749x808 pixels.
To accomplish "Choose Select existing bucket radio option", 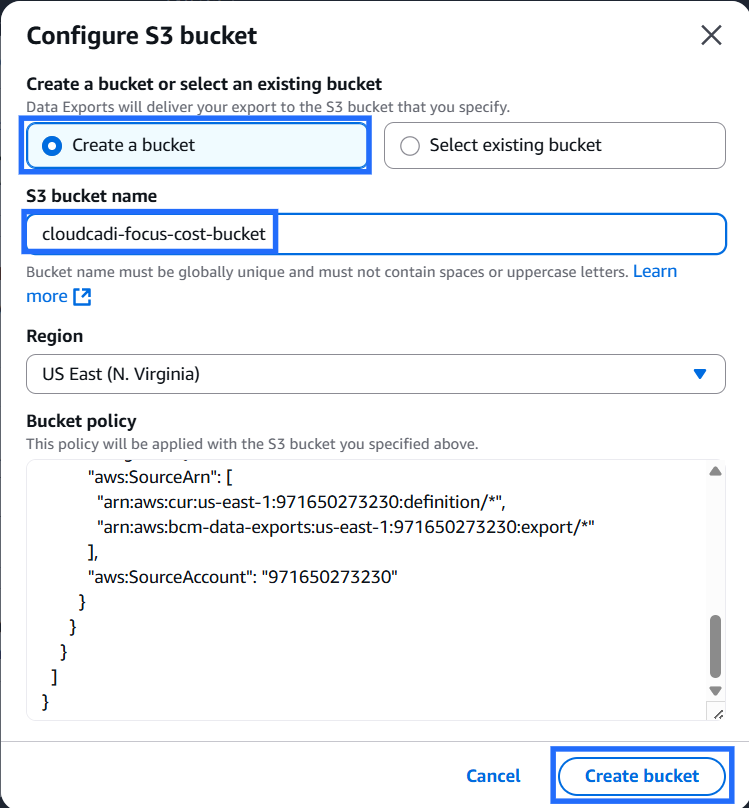I will pyautogui.click(x=554, y=145).
